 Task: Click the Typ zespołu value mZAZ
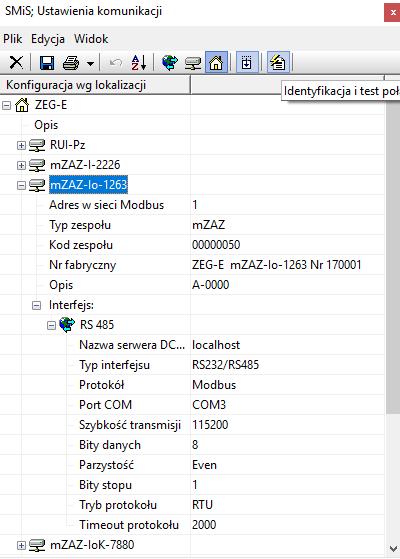point(209,225)
